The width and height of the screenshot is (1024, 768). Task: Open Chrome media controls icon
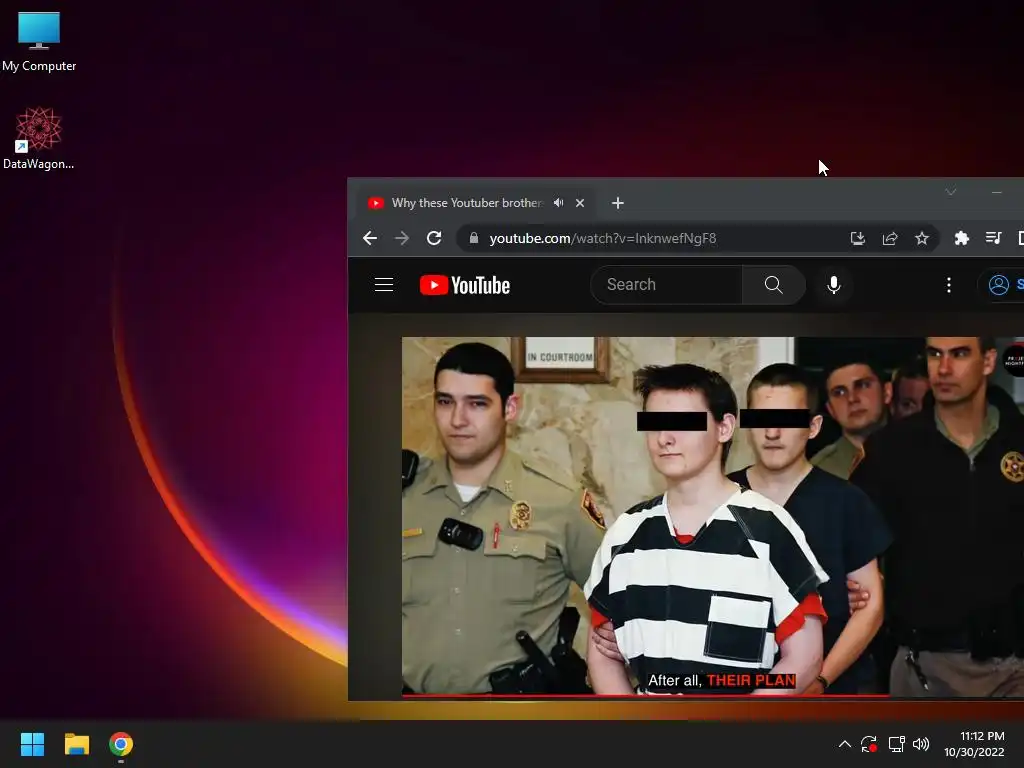click(993, 238)
